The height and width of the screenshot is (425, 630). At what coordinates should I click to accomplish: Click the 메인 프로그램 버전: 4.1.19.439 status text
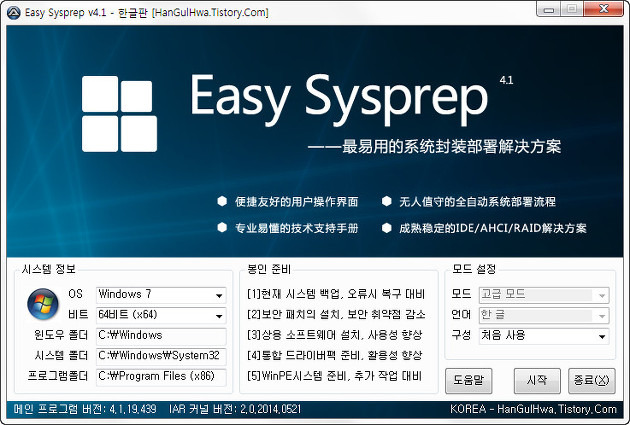pyautogui.click(x=85, y=409)
